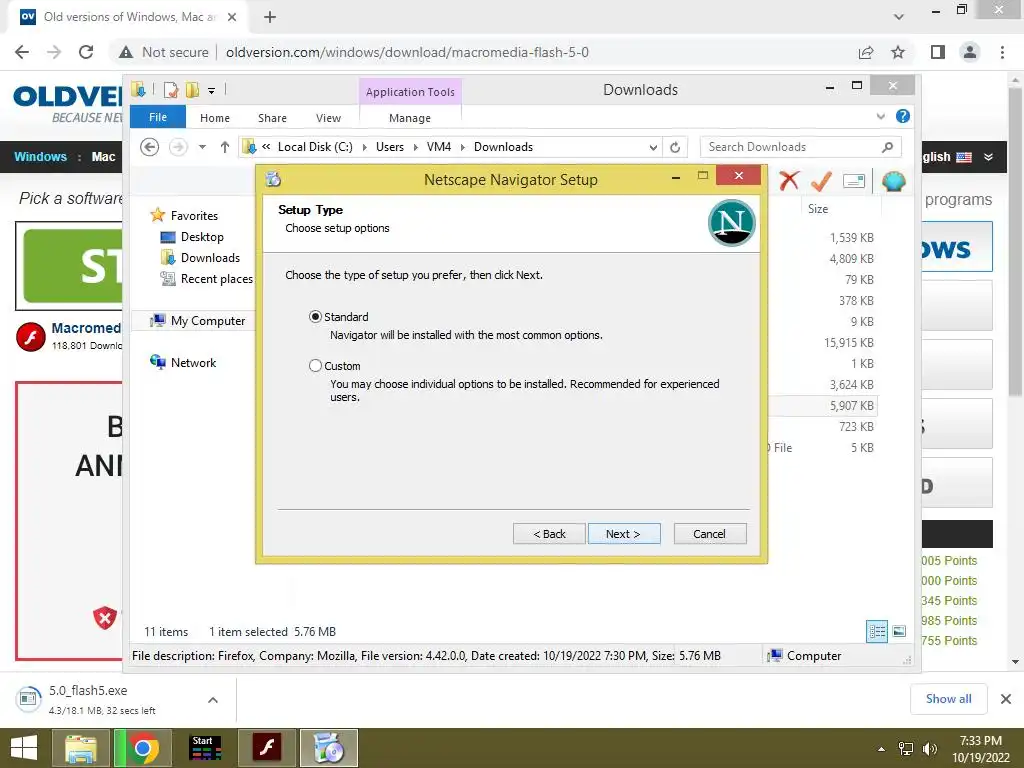Expand the arrow after VM4 in path

463,148
